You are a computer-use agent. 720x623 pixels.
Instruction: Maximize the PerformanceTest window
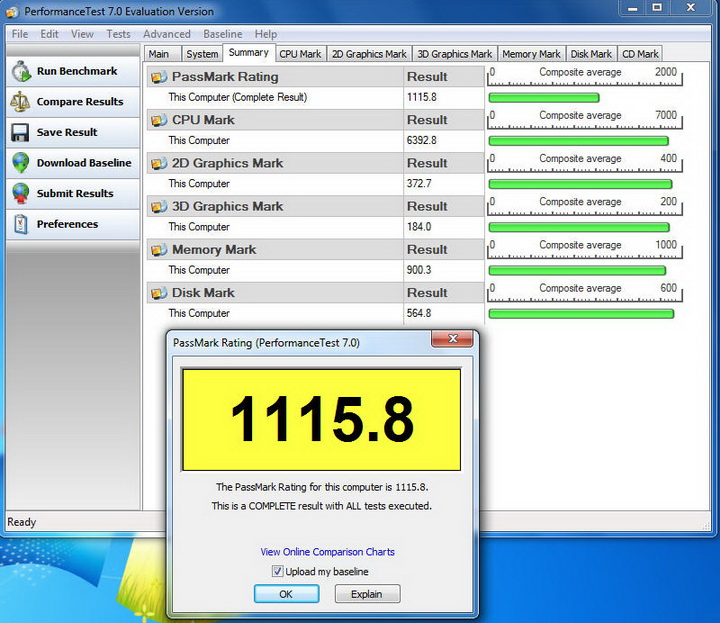click(657, 8)
